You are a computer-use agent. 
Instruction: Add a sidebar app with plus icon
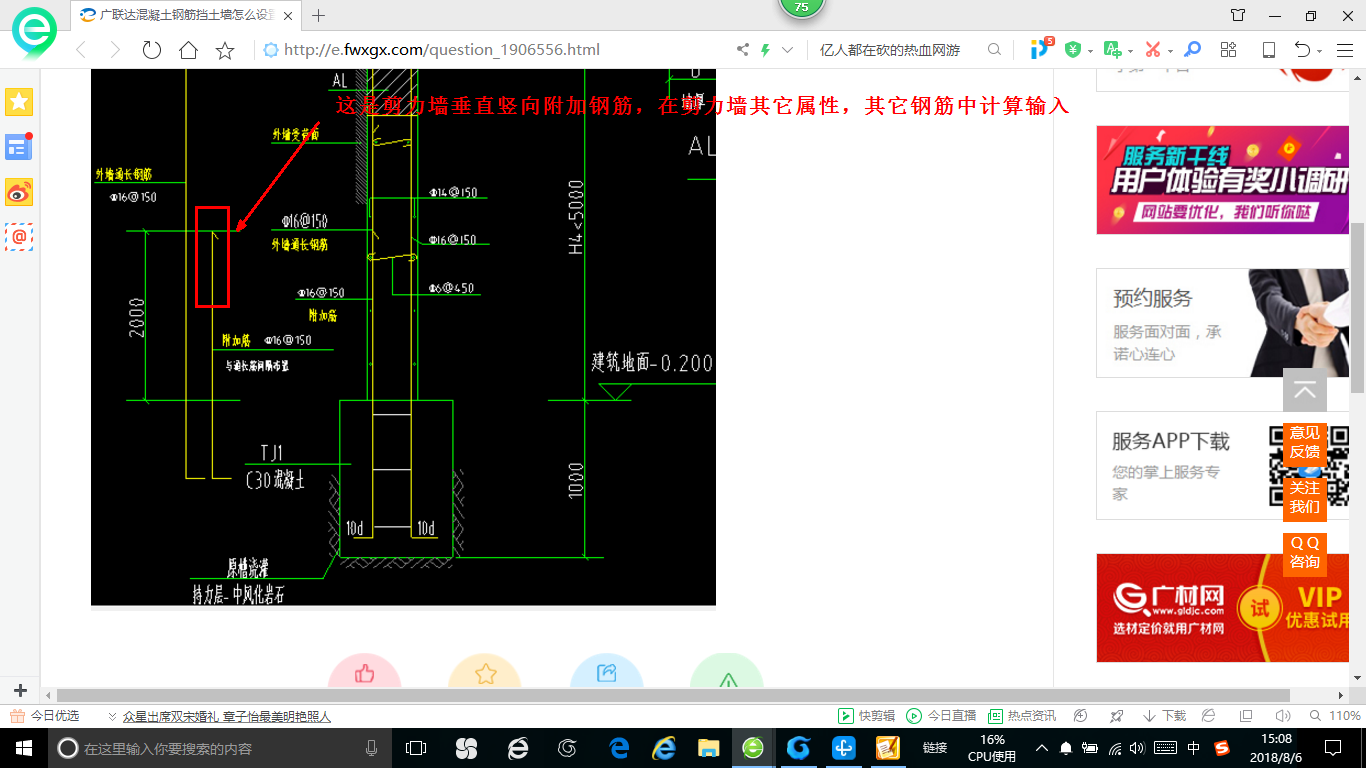click(x=20, y=691)
